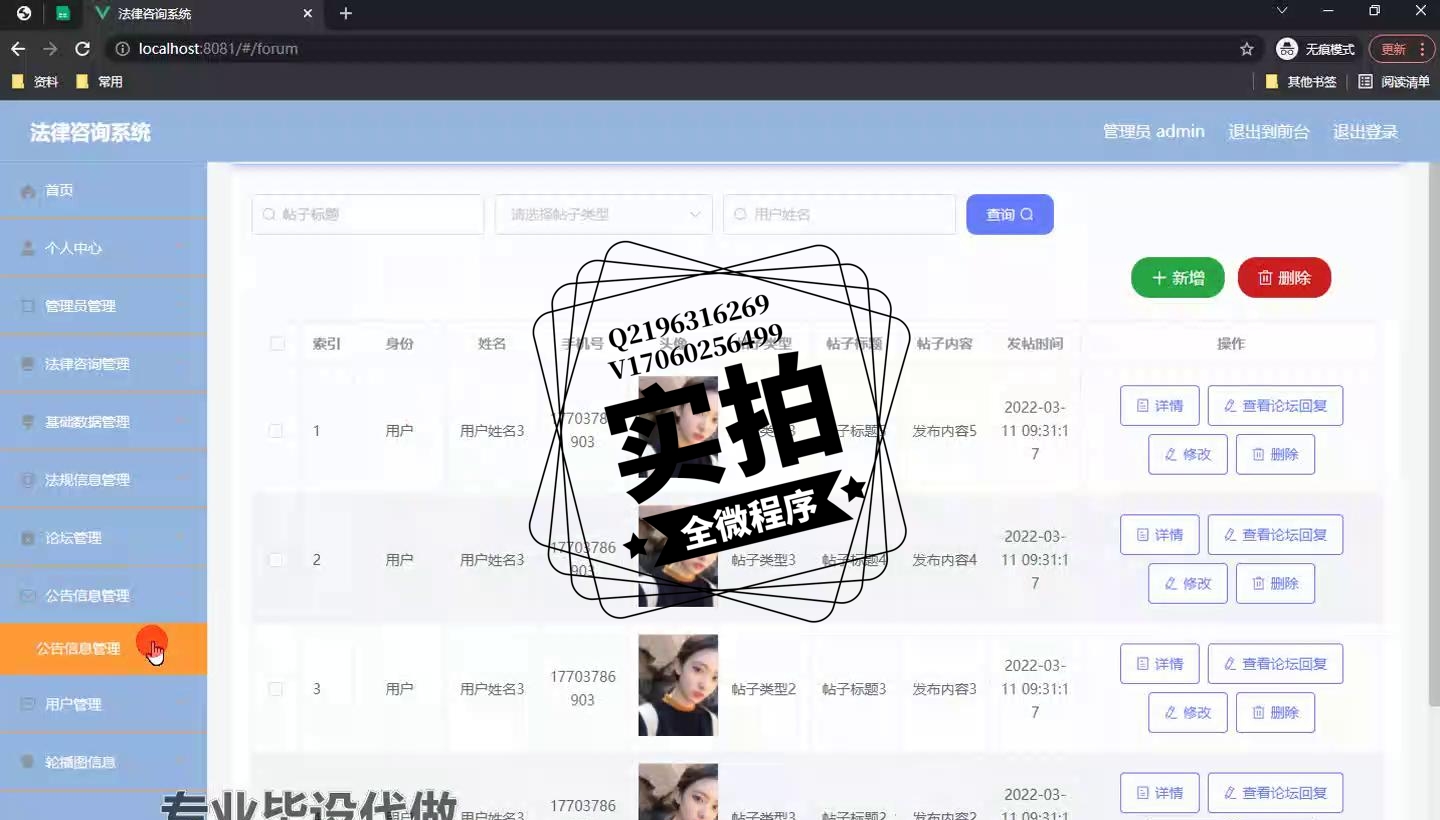The height and width of the screenshot is (820, 1440).
Task: Click the icon beside 用户管理
Action: point(28,704)
